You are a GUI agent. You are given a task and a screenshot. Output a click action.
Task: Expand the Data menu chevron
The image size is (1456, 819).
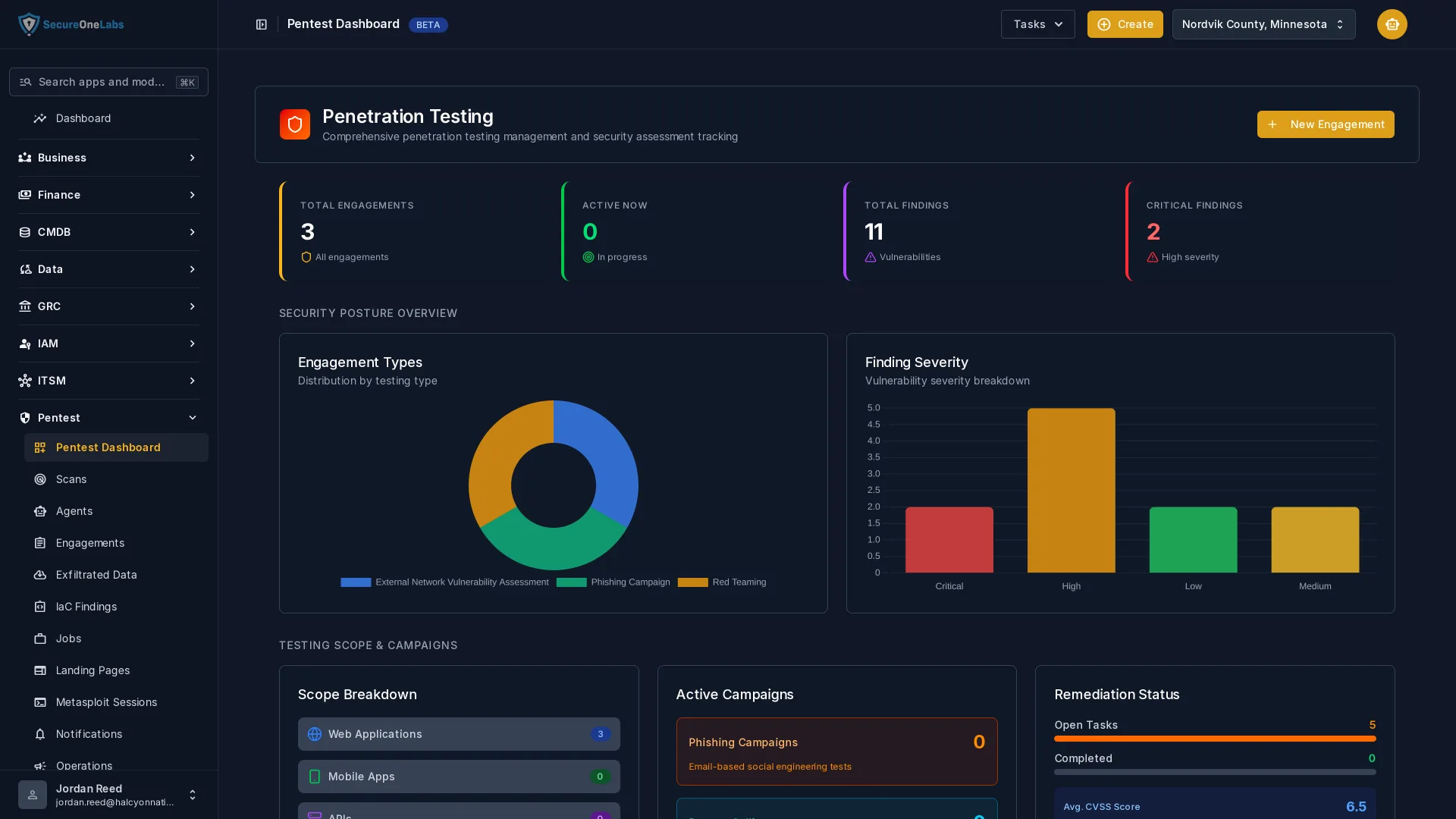click(192, 269)
